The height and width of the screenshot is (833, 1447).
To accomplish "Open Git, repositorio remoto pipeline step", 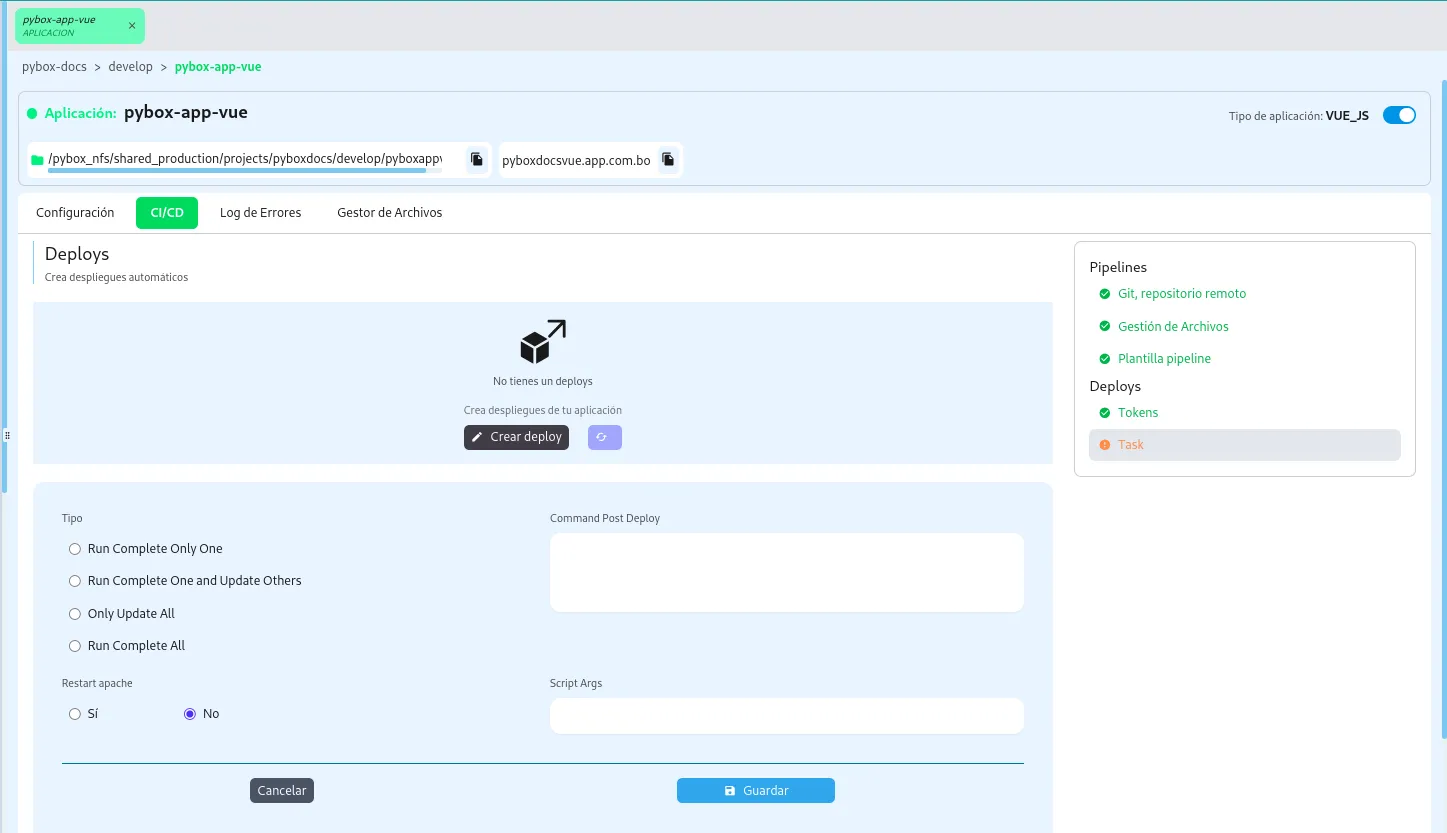I will (x=1182, y=294).
